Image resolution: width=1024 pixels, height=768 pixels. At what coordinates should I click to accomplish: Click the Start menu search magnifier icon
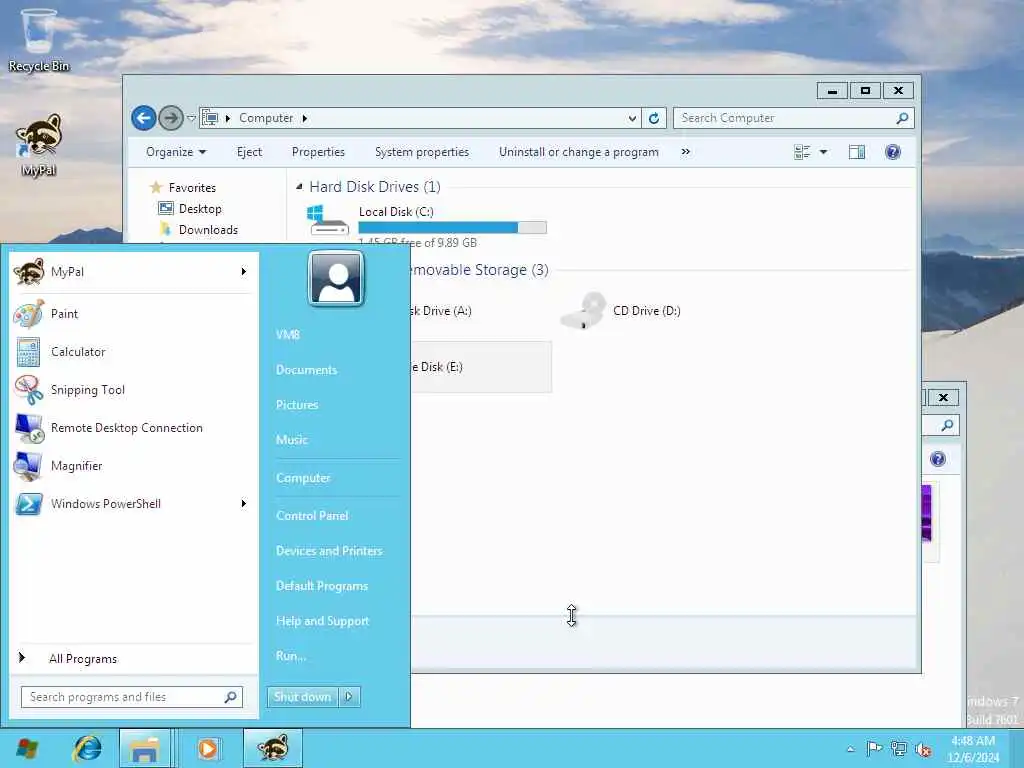click(231, 697)
